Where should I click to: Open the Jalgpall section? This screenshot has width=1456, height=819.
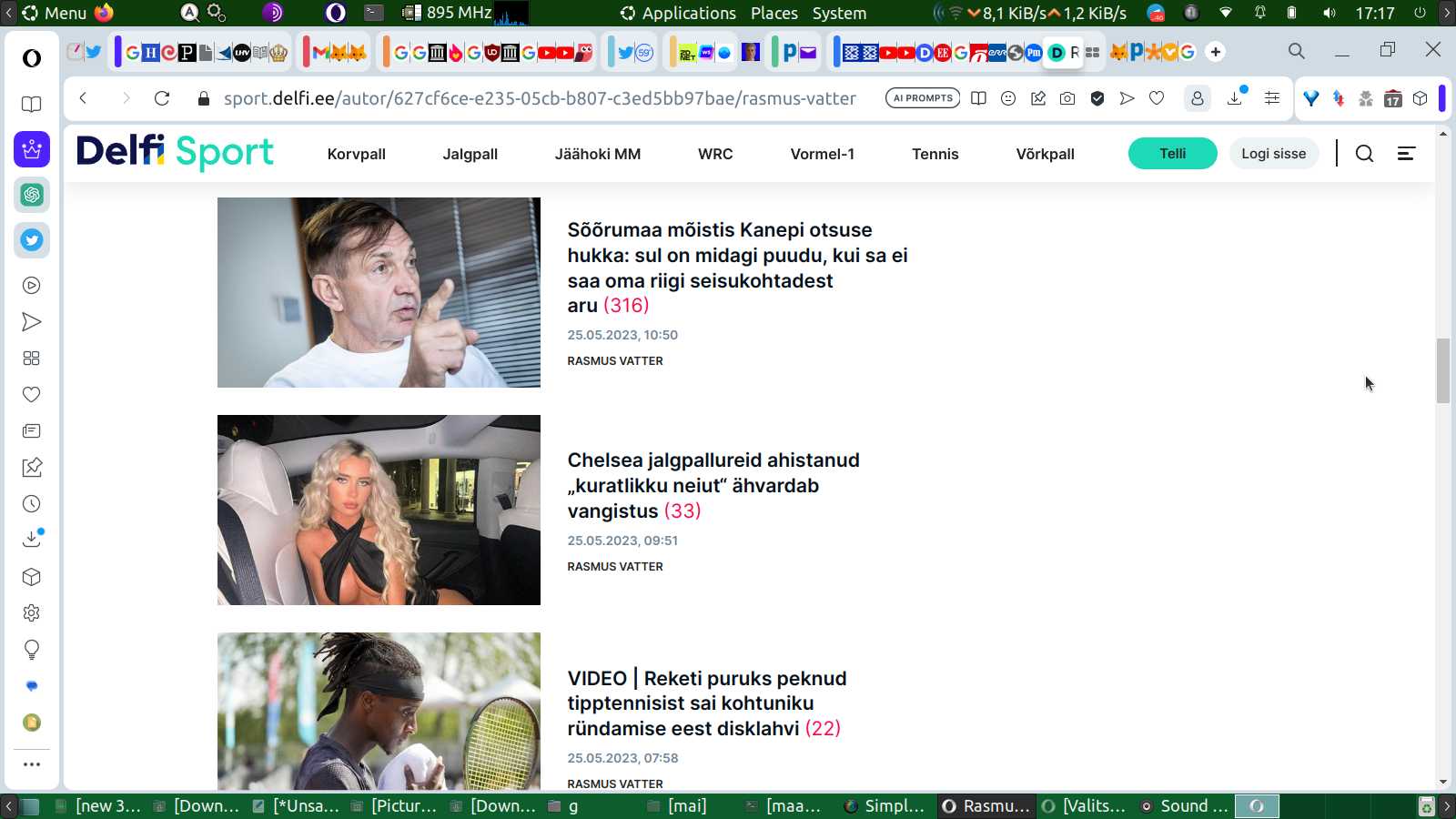470,154
